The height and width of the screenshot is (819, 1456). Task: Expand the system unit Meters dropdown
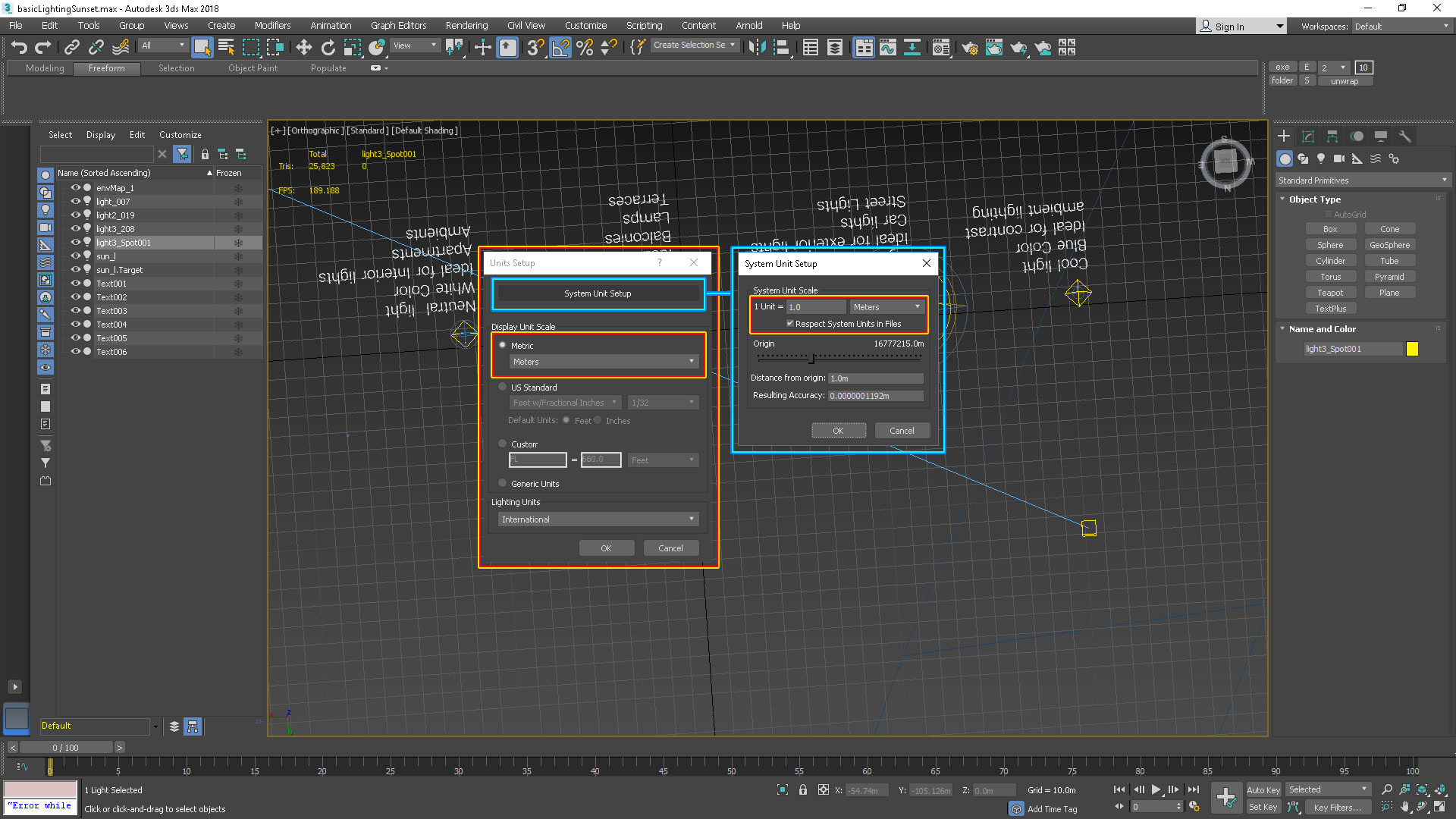click(x=886, y=307)
